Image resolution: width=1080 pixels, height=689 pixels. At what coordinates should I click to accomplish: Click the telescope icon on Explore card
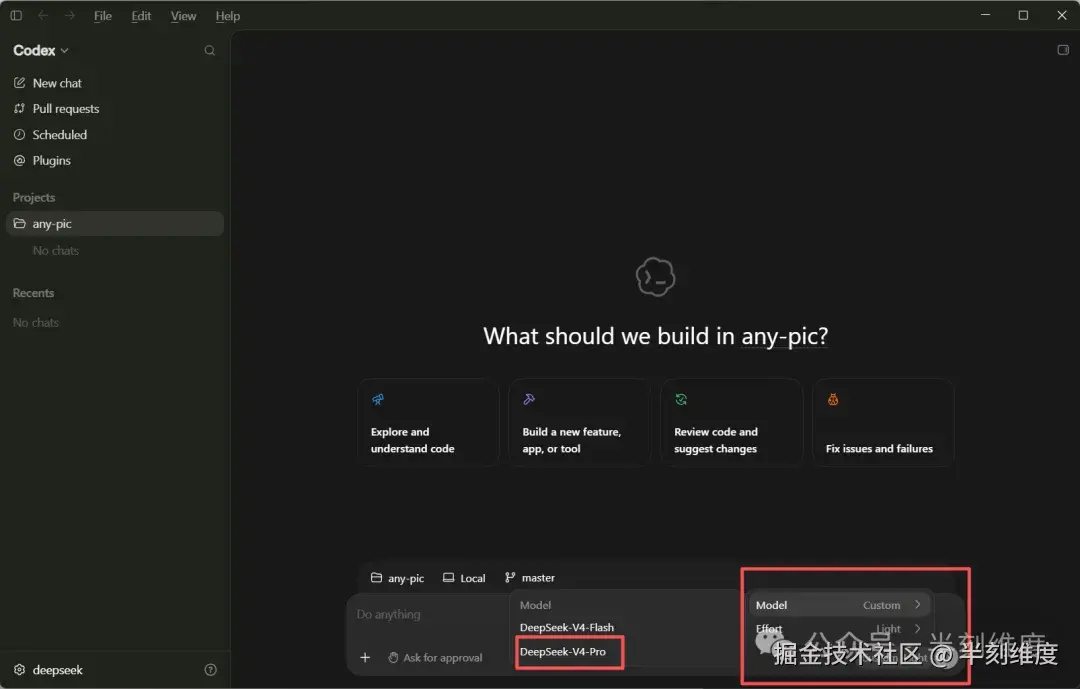coord(377,400)
